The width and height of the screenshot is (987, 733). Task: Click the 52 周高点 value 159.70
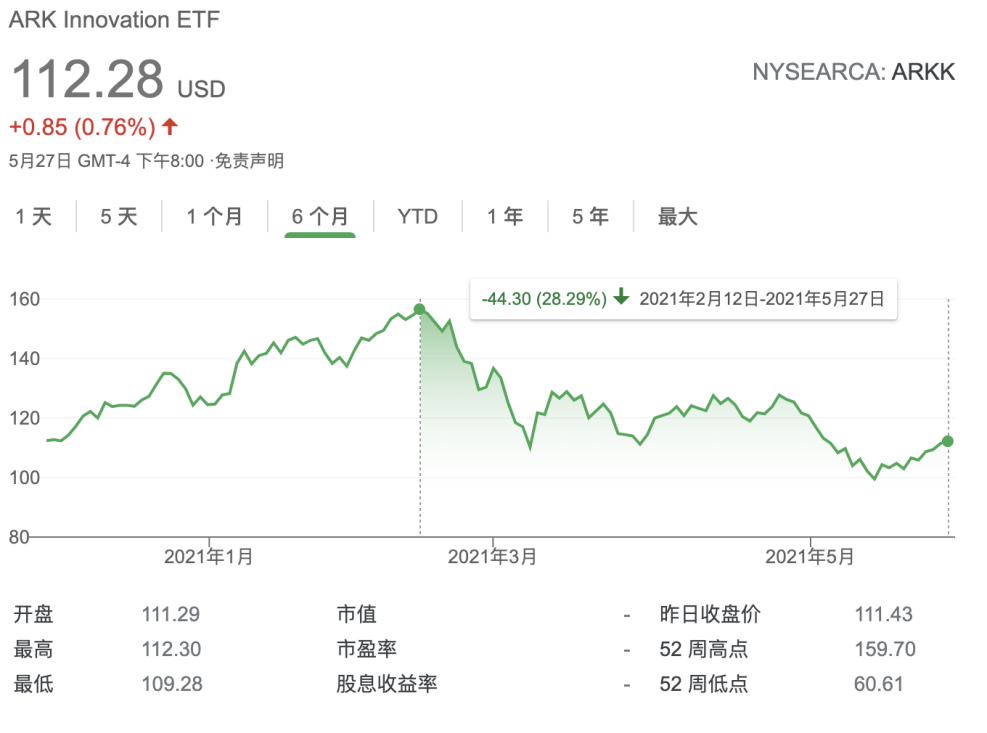pos(885,650)
